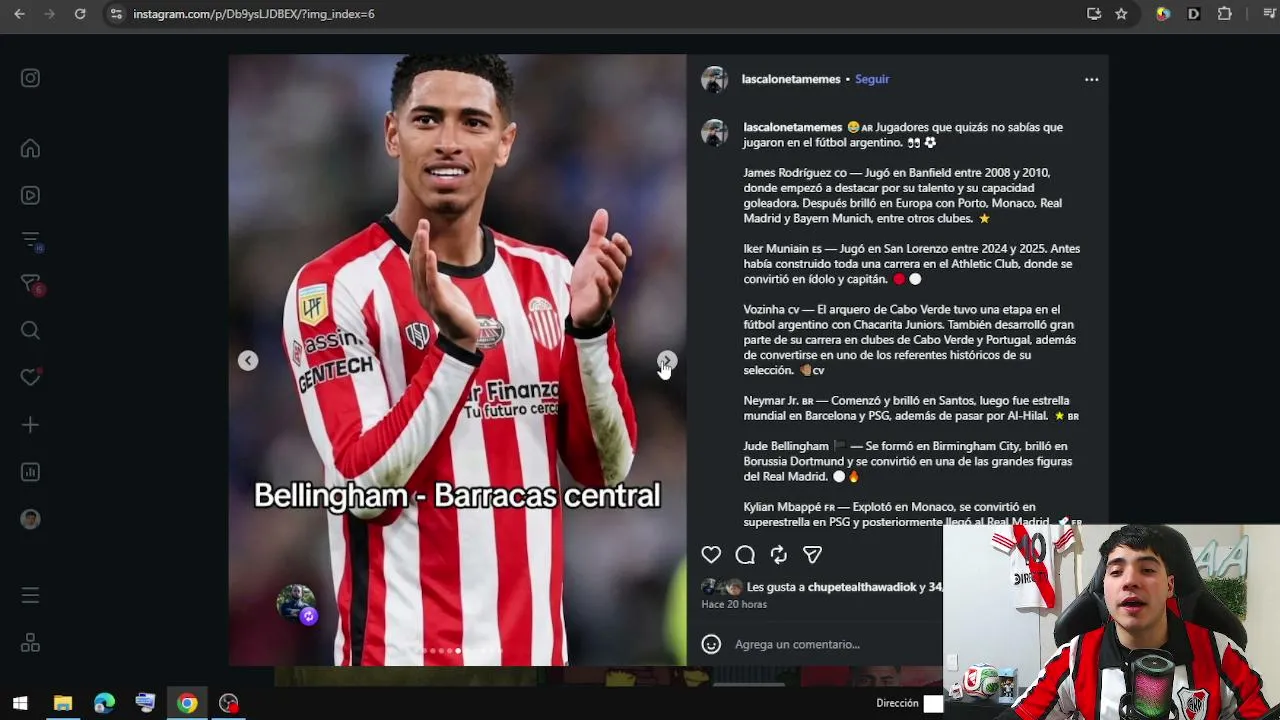Image resolution: width=1280 pixels, height=720 pixels.
Task: Open Instagram Search
Action: click(x=31, y=331)
